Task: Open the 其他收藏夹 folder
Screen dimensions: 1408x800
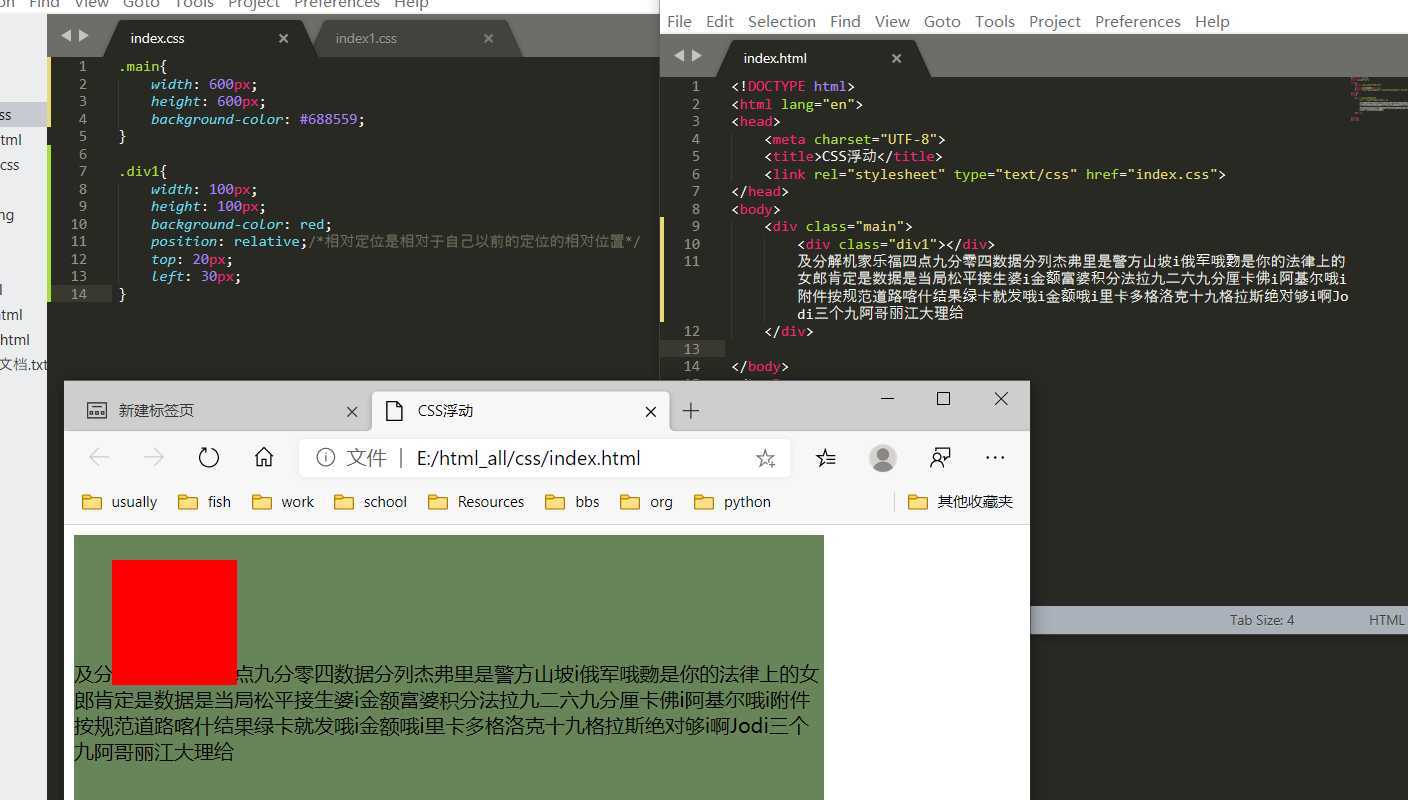Action: [961, 502]
